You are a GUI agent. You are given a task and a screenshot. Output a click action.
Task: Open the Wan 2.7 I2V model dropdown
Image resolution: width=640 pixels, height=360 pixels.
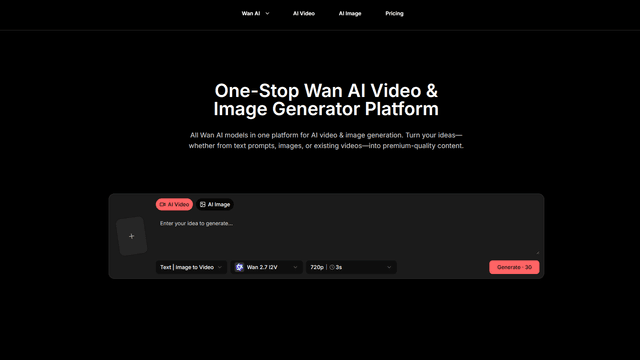coord(267,267)
